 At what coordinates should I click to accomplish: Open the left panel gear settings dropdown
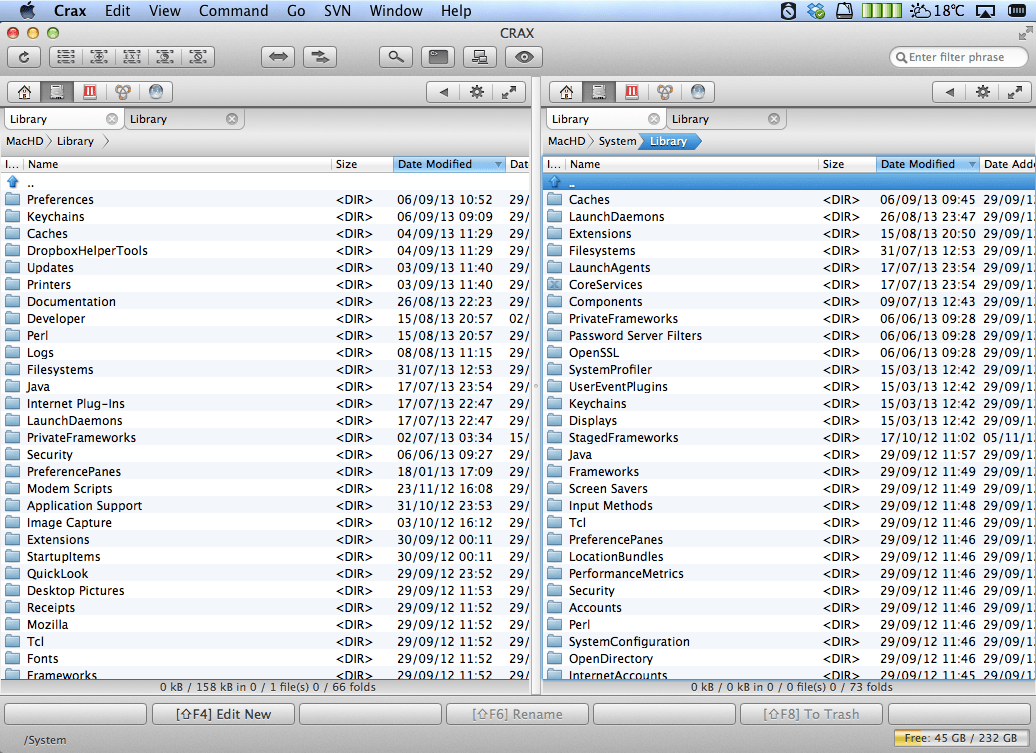pos(476,92)
